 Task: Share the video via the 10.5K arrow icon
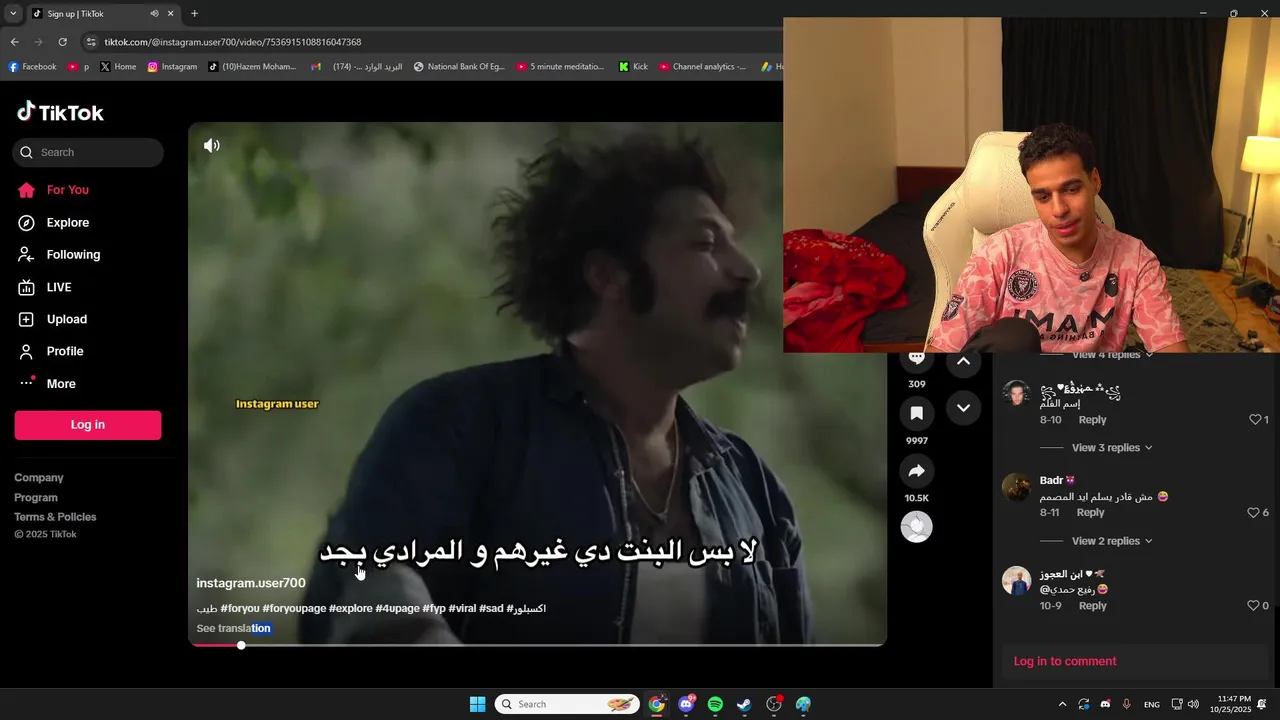tap(916, 470)
